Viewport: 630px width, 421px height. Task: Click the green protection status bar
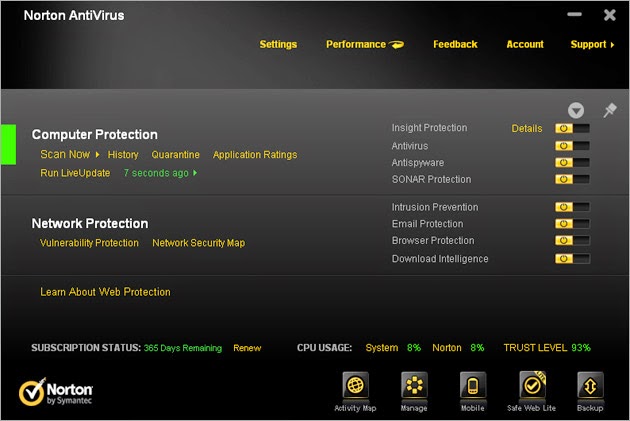[8, 145]
